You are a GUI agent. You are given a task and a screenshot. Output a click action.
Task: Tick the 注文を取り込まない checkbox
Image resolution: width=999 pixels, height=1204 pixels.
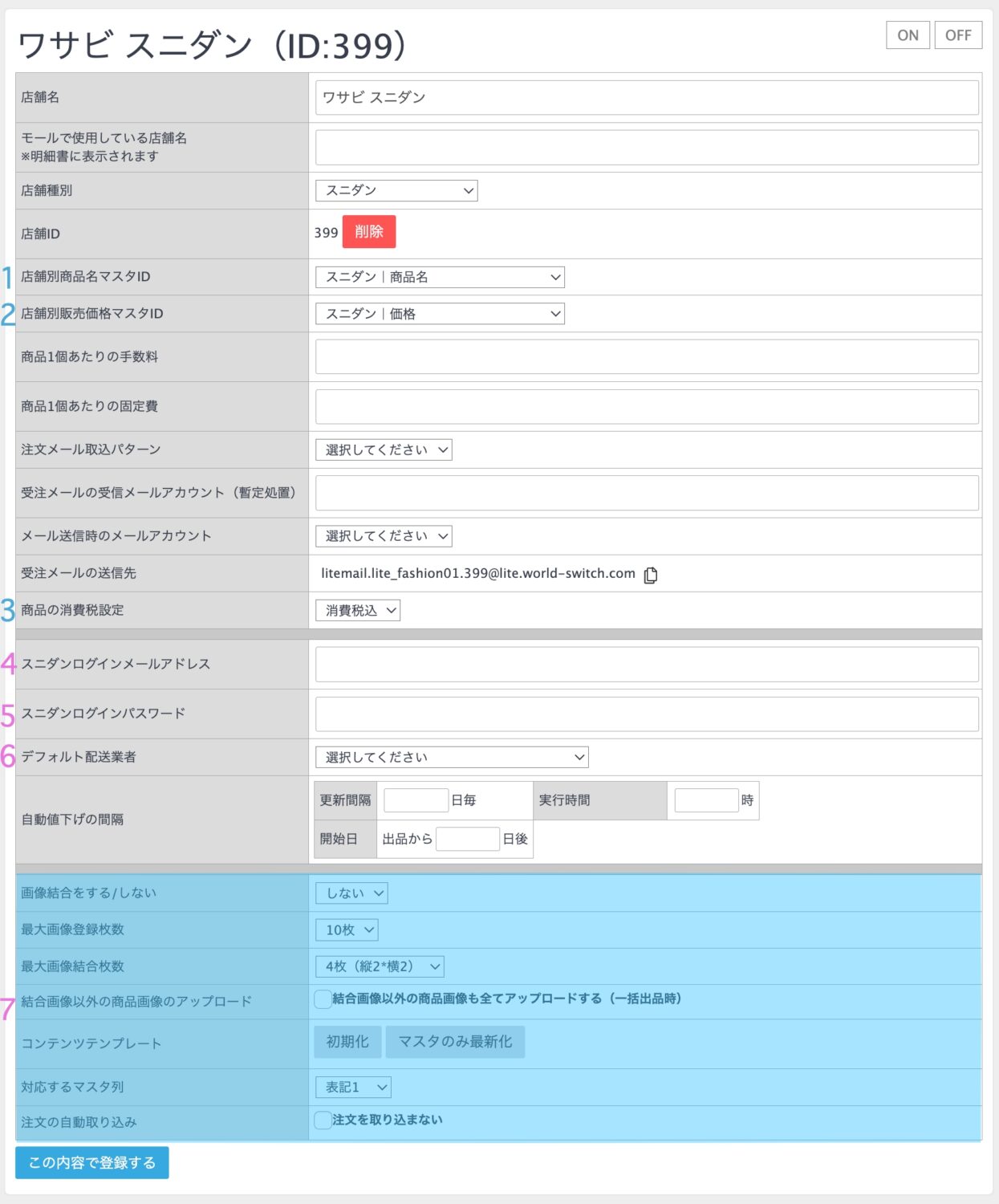[323, 1121]
